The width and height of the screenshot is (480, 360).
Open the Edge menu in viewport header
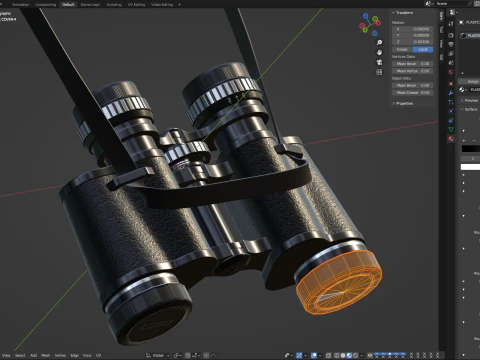(75, 356)
